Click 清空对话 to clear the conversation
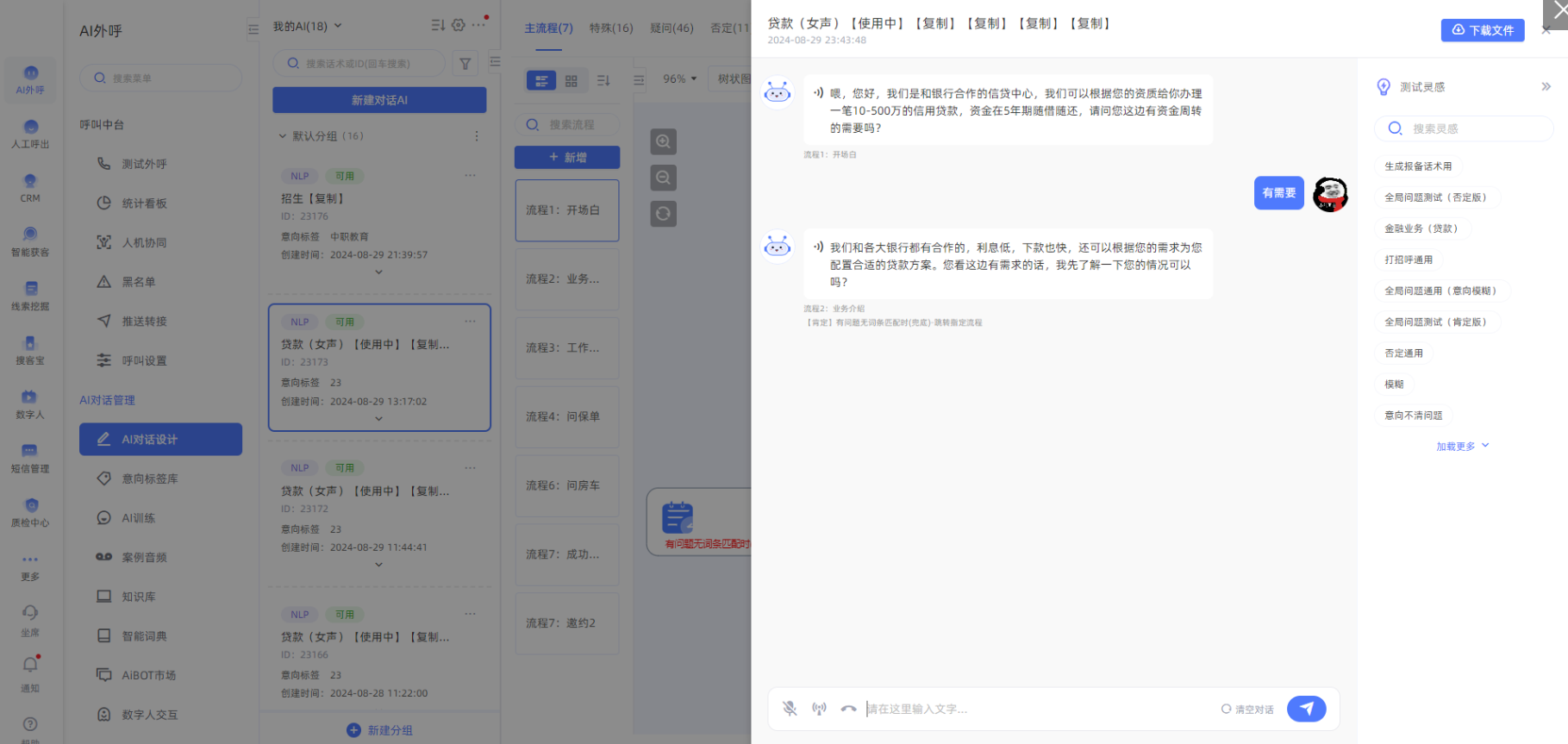Screen dimensions: 1568x744 [x=1247, y=710]
